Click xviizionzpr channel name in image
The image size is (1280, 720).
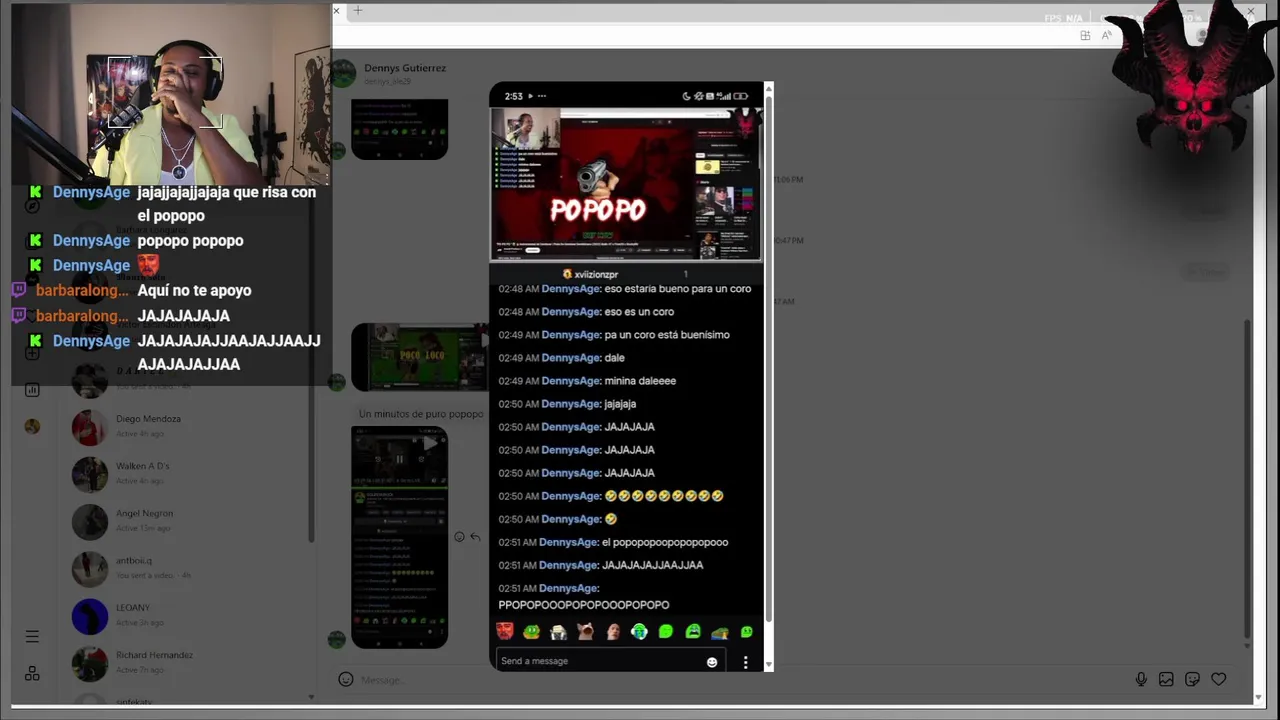[596, 274]
